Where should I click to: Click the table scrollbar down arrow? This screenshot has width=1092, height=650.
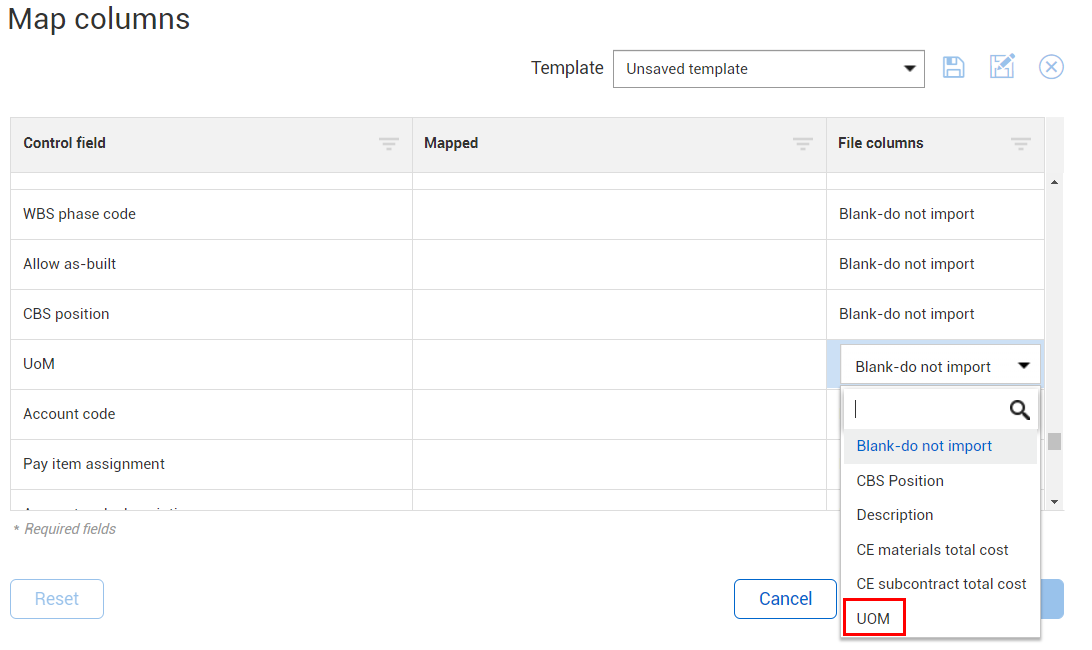[x=1054, y=500]
